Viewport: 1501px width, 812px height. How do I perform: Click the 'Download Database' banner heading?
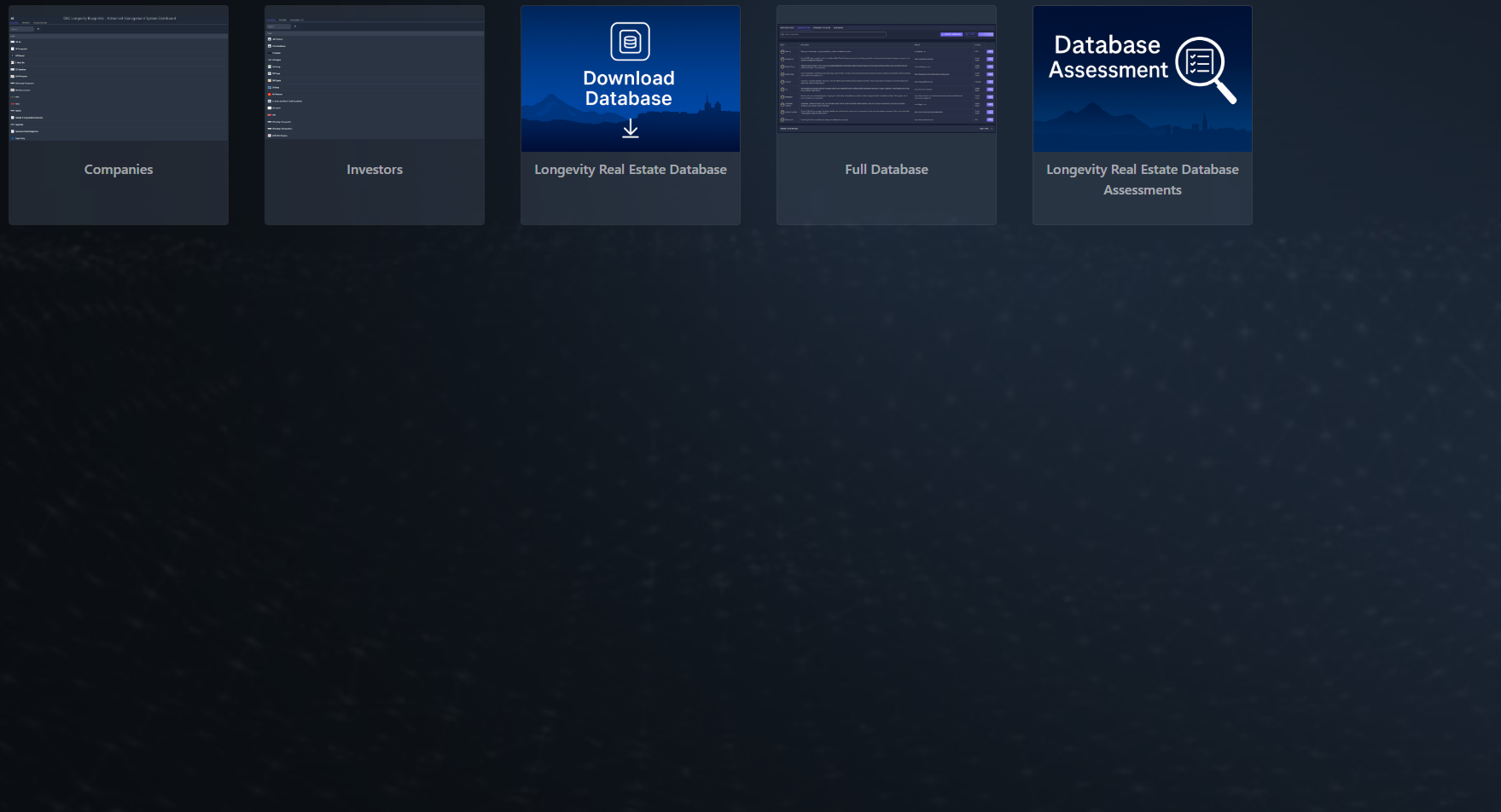pos(629,89)
